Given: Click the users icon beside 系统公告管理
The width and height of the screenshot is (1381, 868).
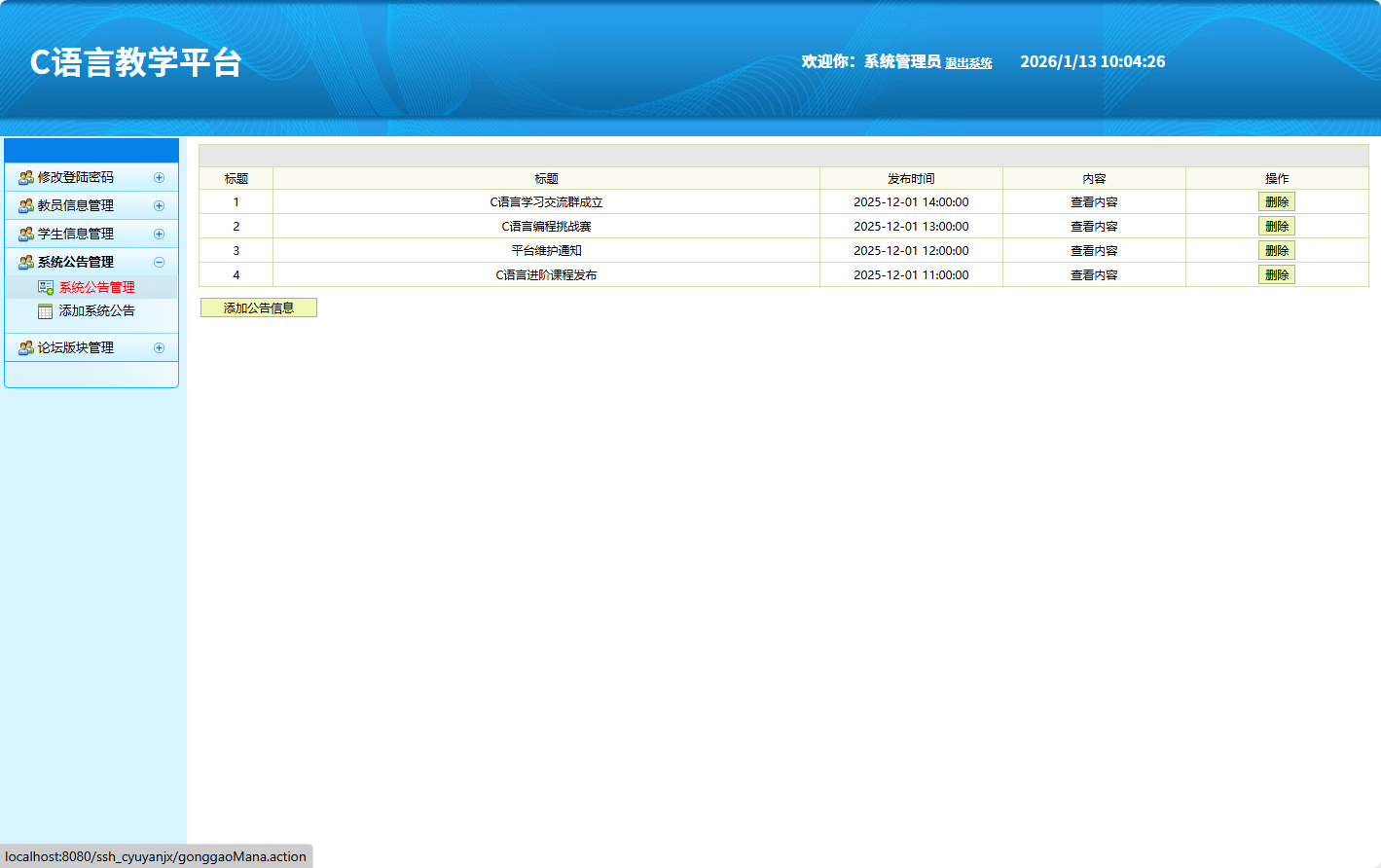Looking at the screenshot, I should [x=26, y=263].
